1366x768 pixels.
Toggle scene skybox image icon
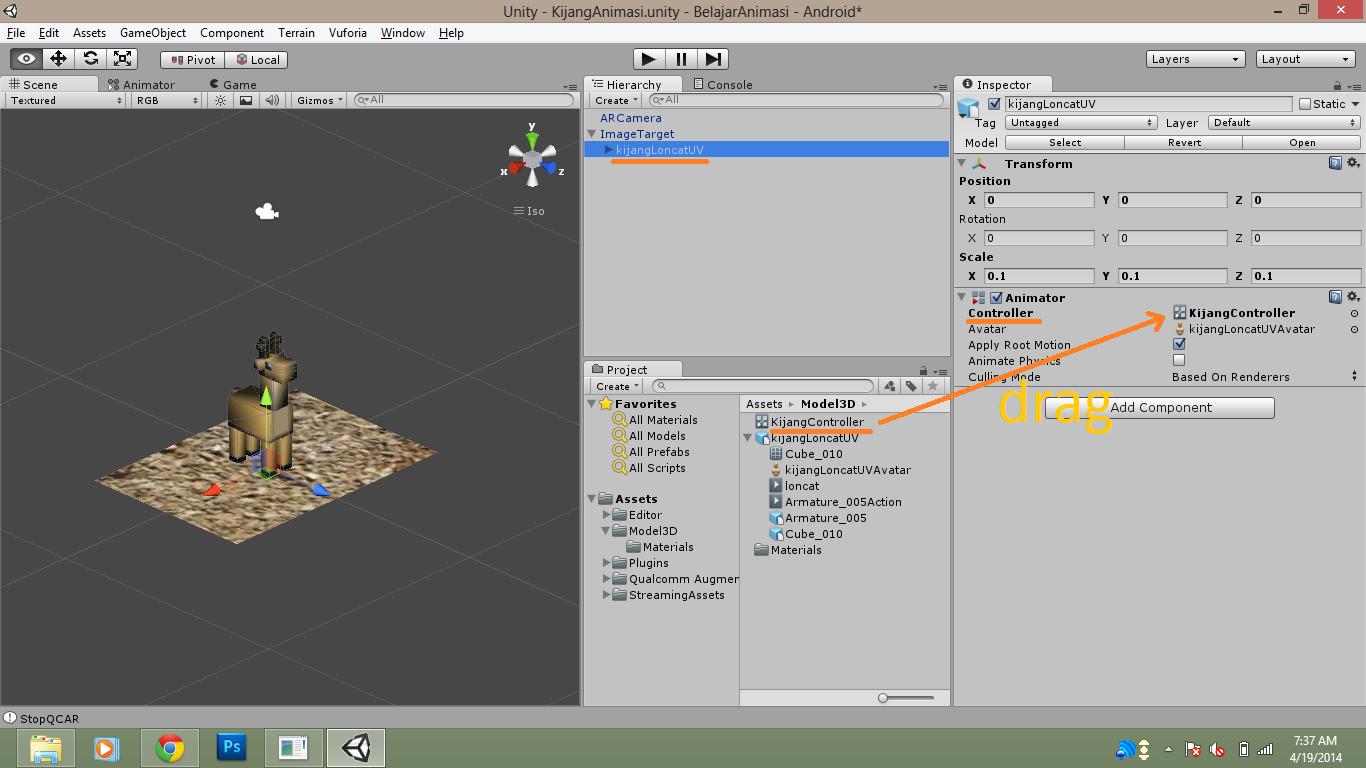(x=246, y=100)
